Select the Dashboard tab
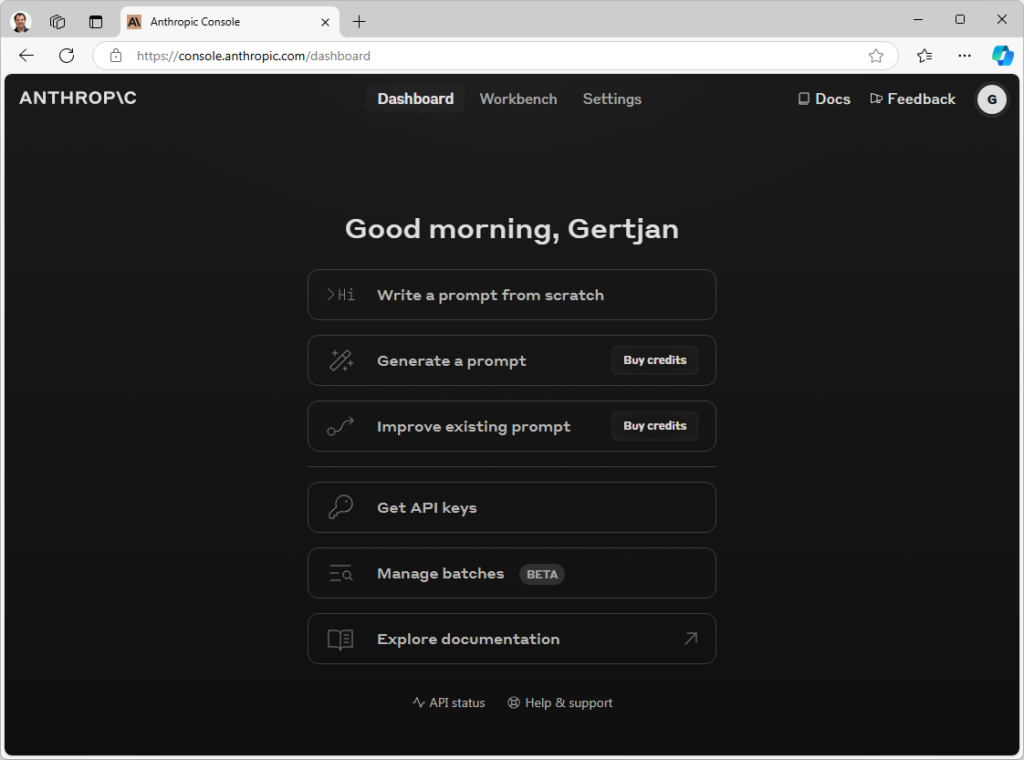Viewport: 1024px width, 760px height. 415,99
